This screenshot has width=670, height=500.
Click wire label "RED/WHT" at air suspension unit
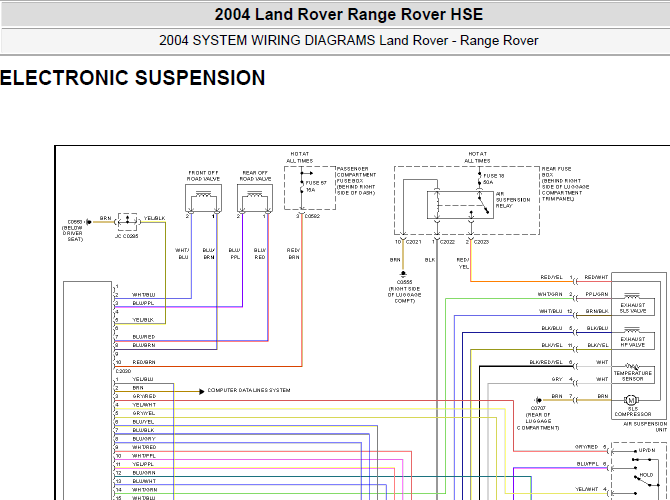596,277
